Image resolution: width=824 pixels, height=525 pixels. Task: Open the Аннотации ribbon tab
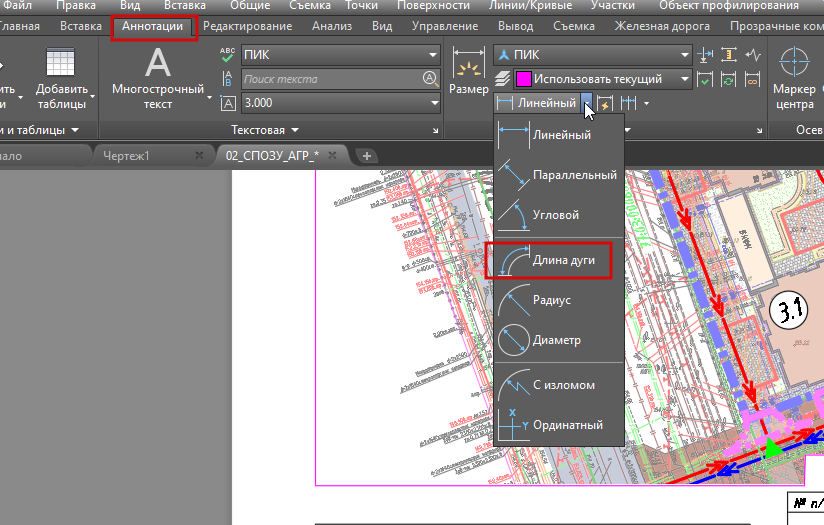point(153,26)
